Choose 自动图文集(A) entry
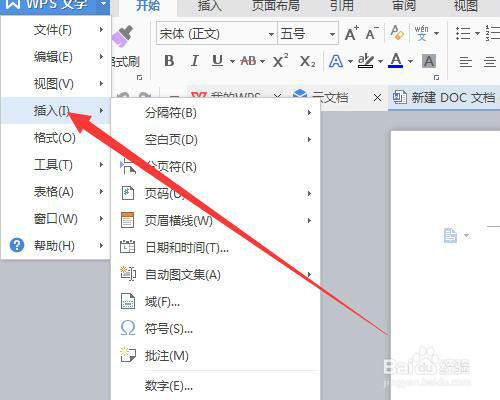 [216, 275]
